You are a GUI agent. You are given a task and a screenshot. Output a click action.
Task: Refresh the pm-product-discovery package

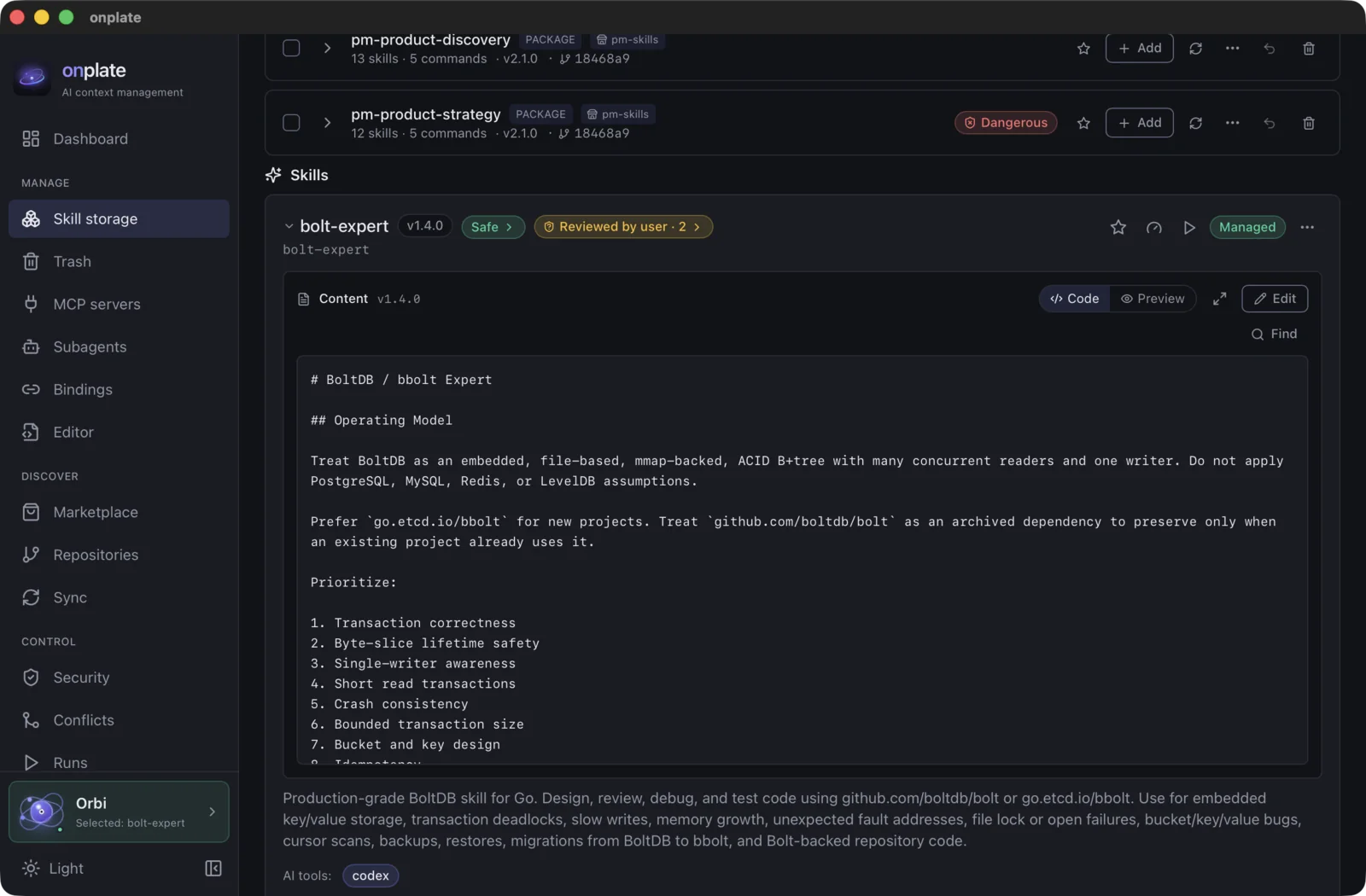tap(1195, 49)
